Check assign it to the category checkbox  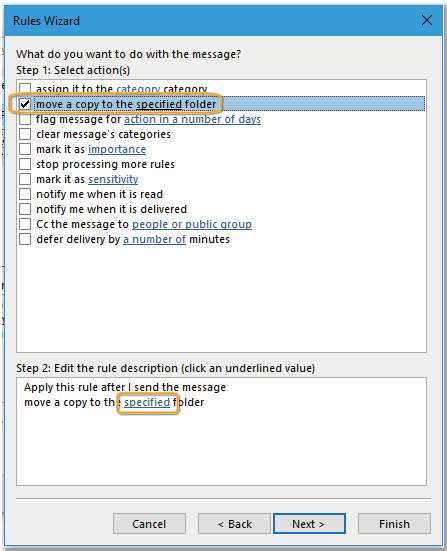pyautogui.click(x=25, y=88)
